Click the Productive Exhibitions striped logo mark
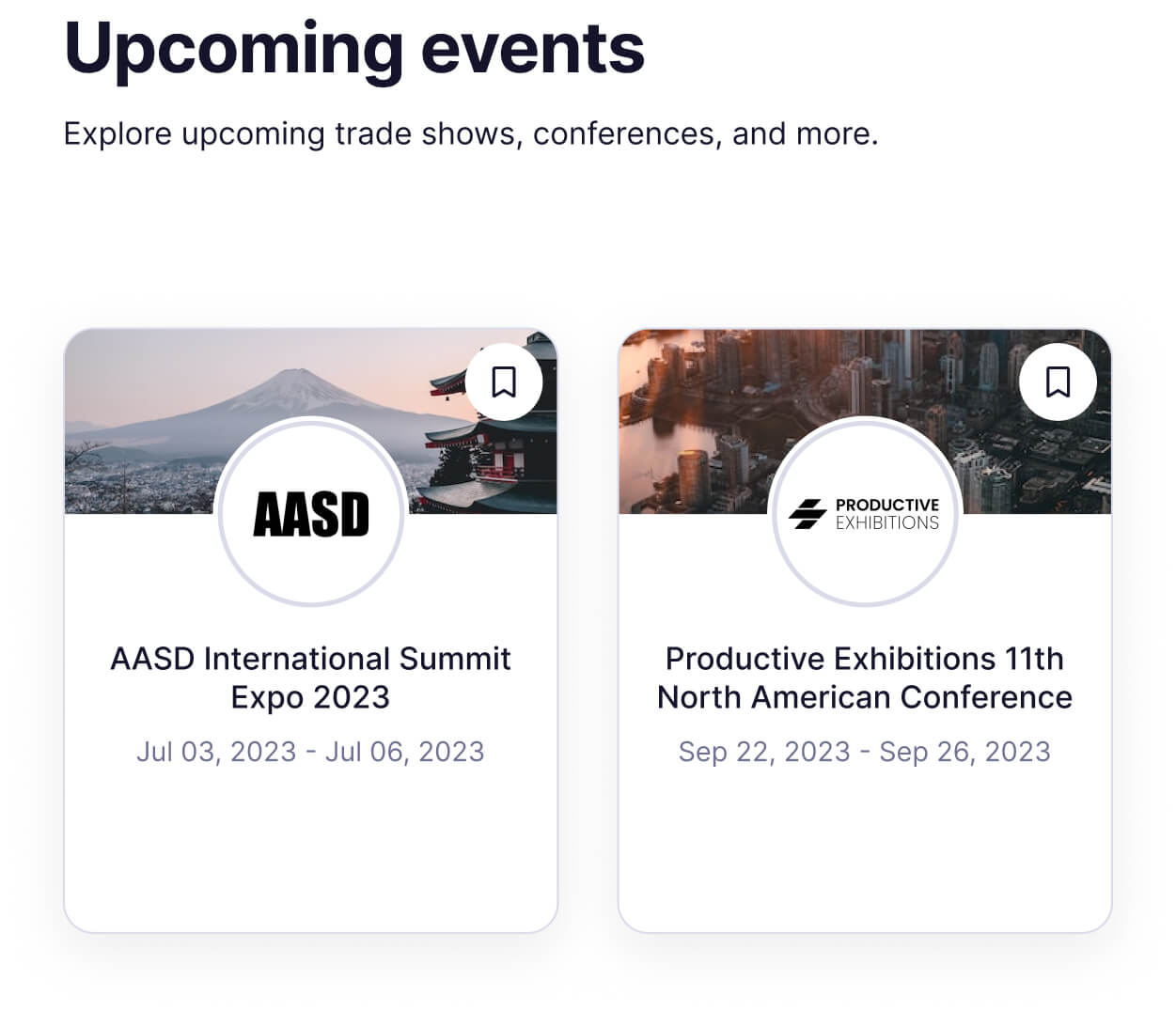 click(807, 514)
